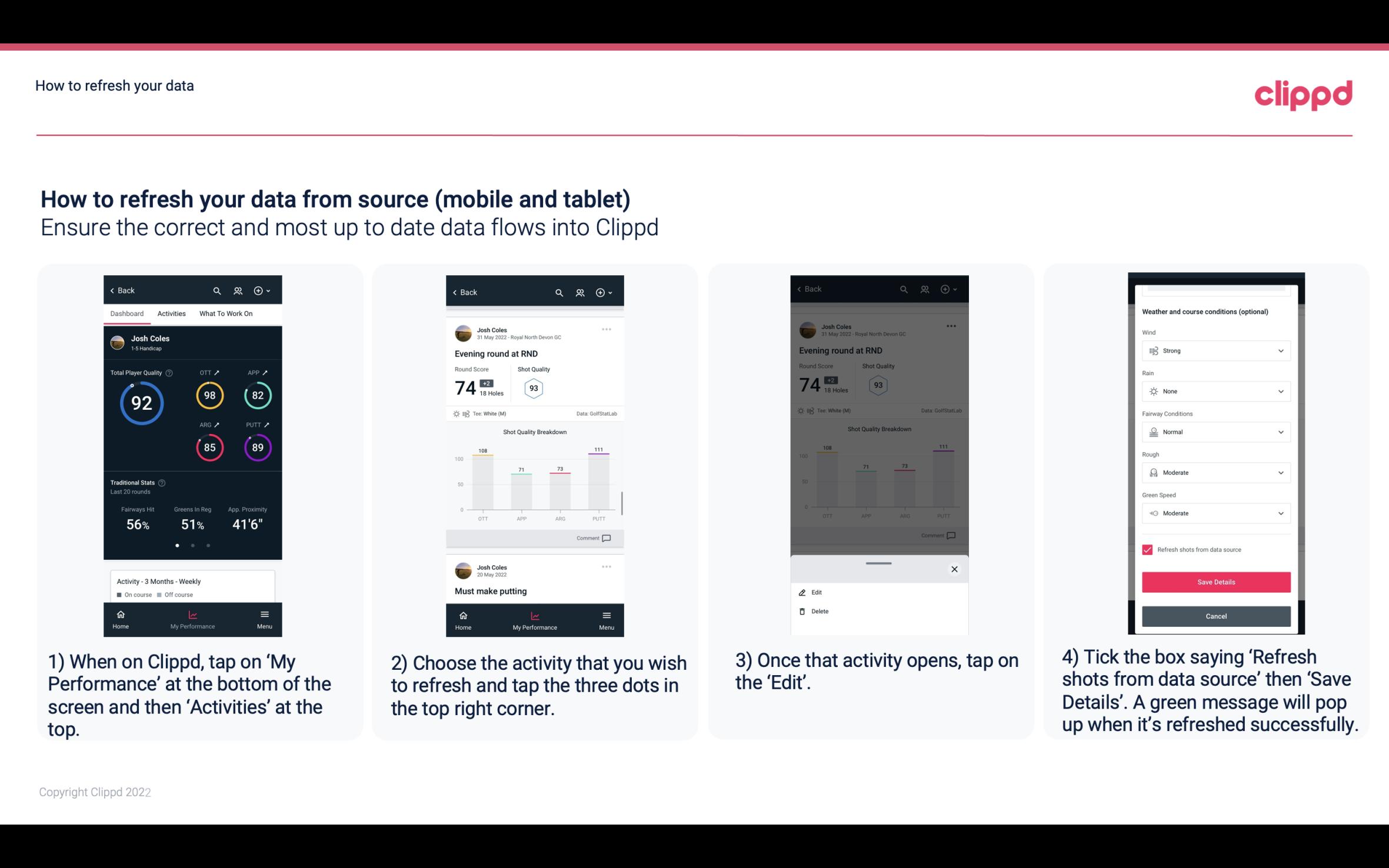Screen dimensions: 1389x868
Task: Toggle the Rain condition to None
Action: [x=1214, y=391]
